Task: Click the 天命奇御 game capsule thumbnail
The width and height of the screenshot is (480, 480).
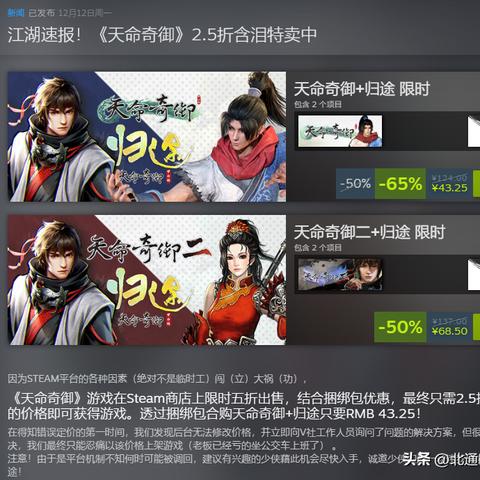Action: pos(340,131)
